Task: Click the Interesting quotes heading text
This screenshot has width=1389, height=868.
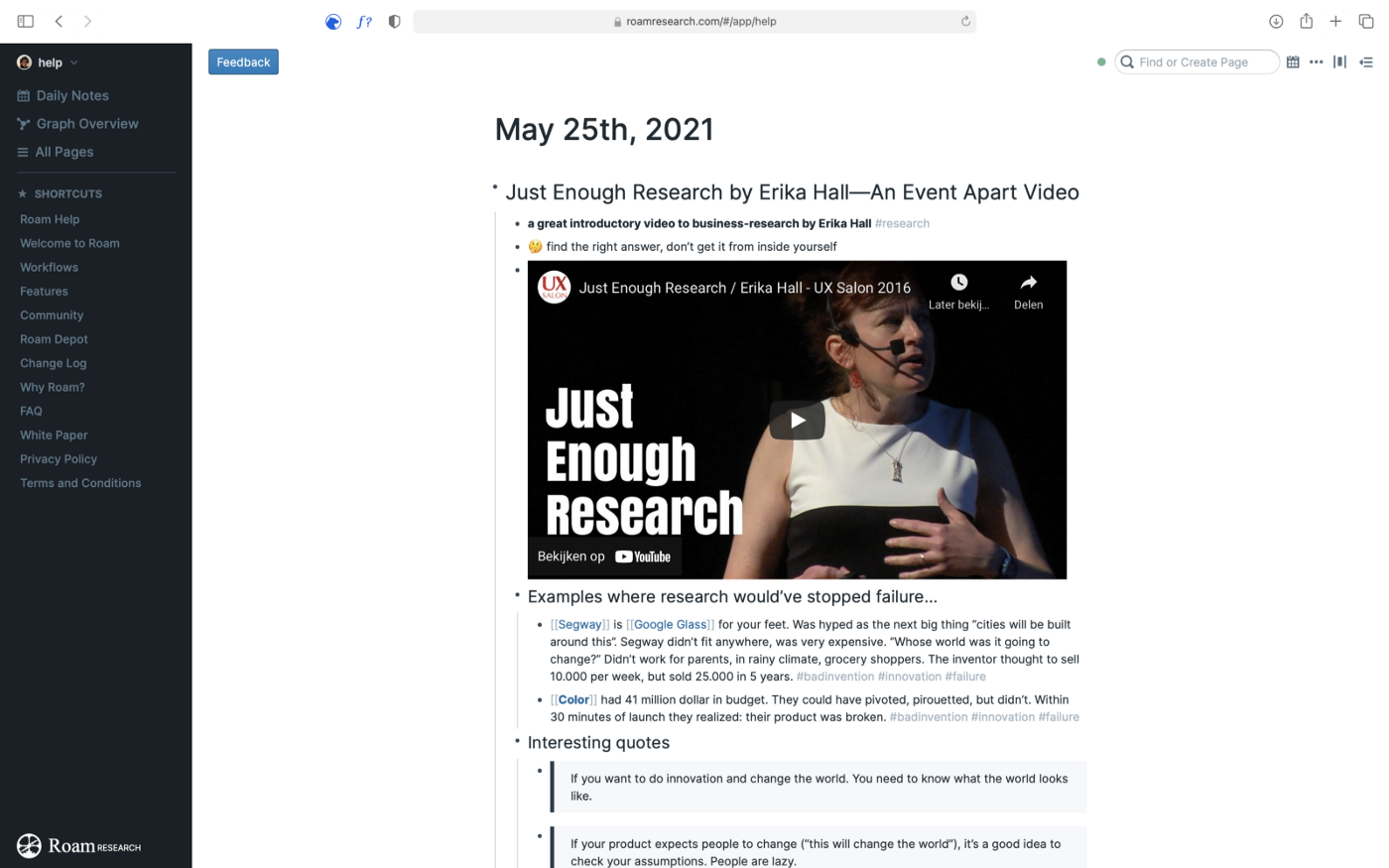Action: click(598, 743)
